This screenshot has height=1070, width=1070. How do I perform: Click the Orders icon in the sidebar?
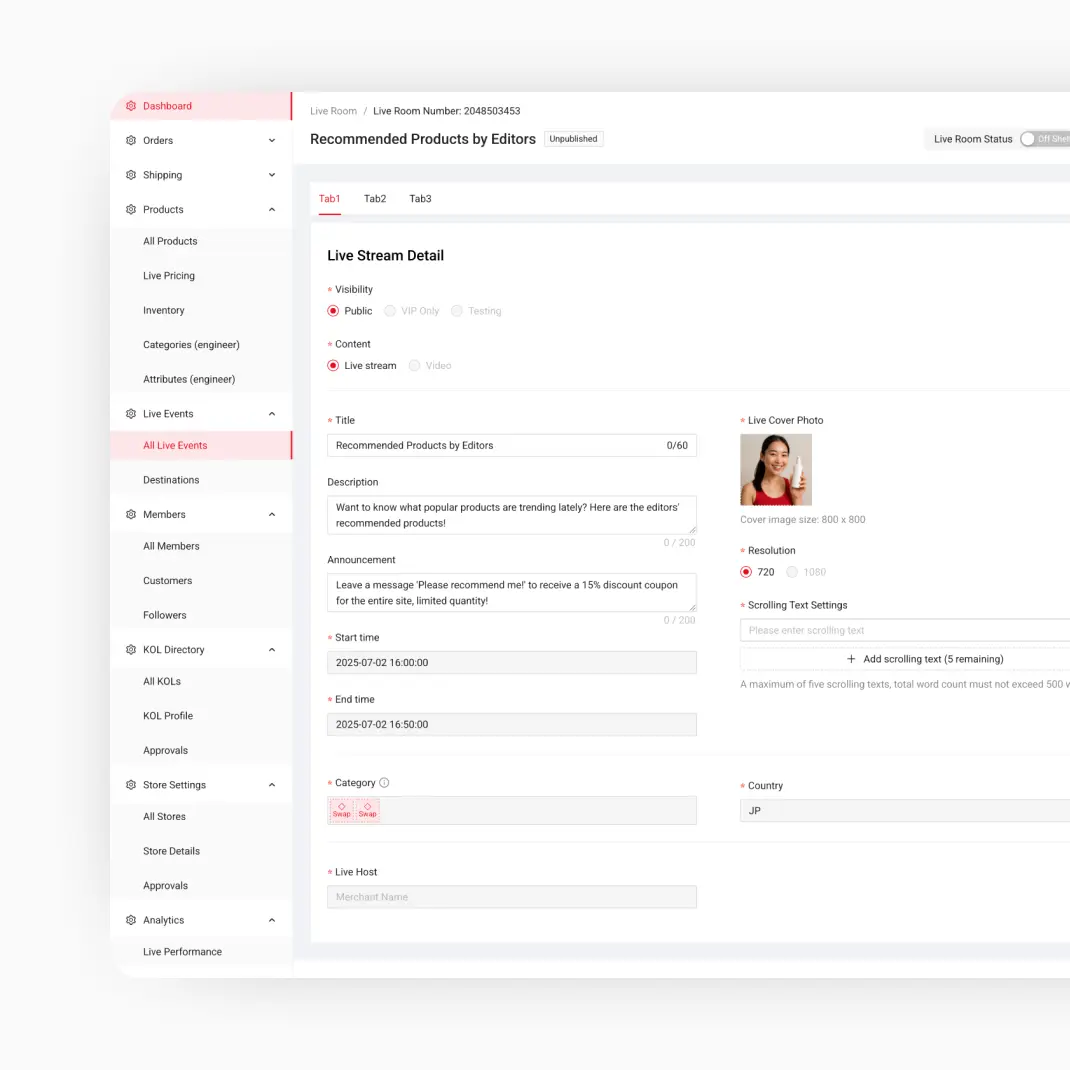(x=130, y=140)
